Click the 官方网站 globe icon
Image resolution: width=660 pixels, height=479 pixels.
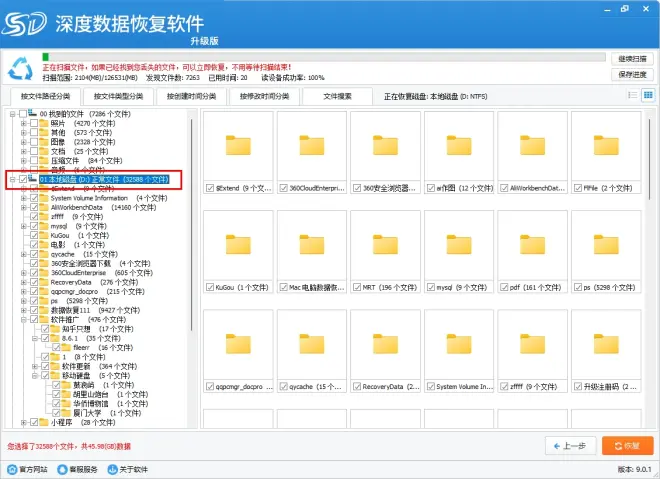[x=10, y=469]
